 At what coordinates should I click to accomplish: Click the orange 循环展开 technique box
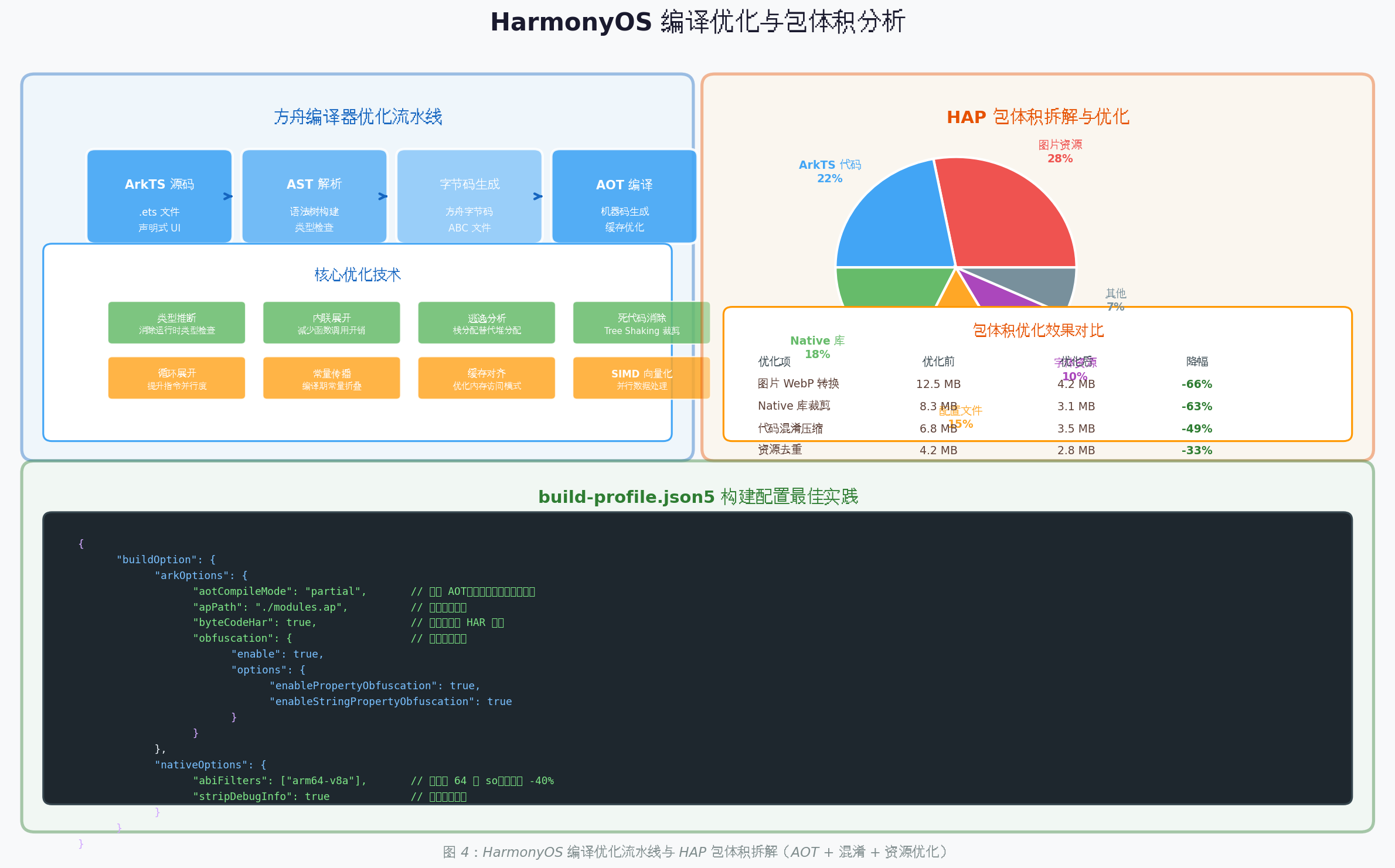[x=176, y=378]
